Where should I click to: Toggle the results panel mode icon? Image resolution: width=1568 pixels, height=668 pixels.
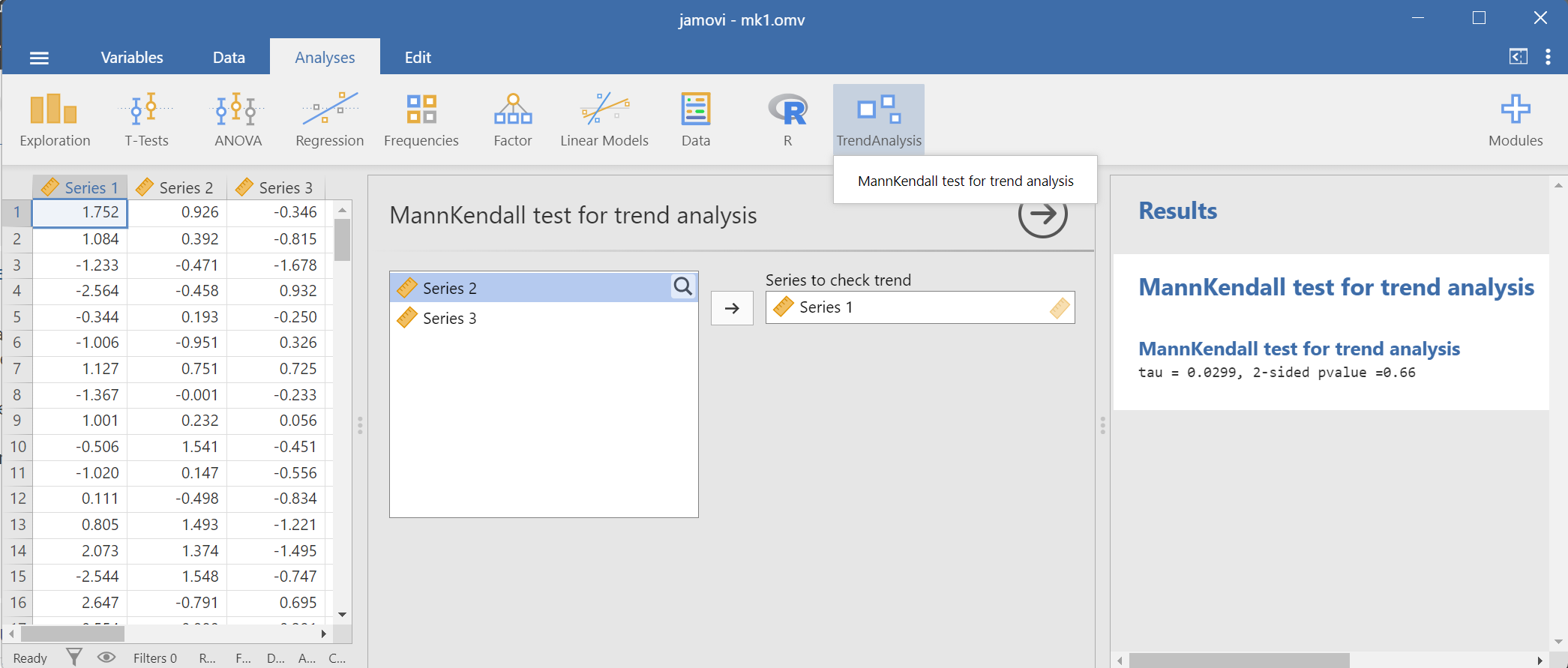[x=1518, y=56]
